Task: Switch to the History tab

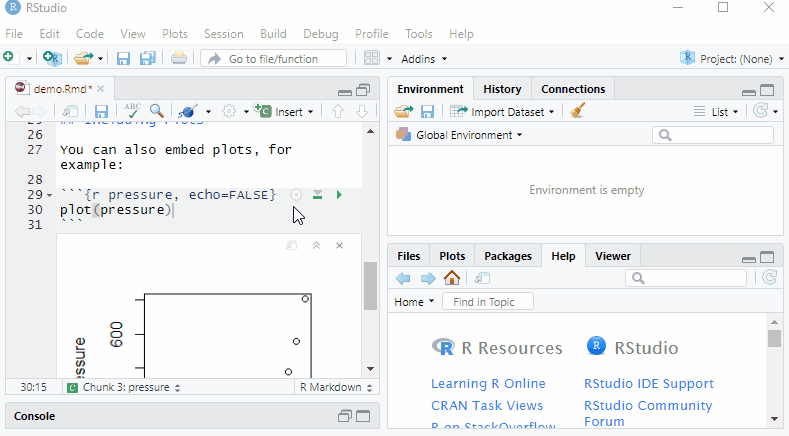Action: (x=502, y=89)
